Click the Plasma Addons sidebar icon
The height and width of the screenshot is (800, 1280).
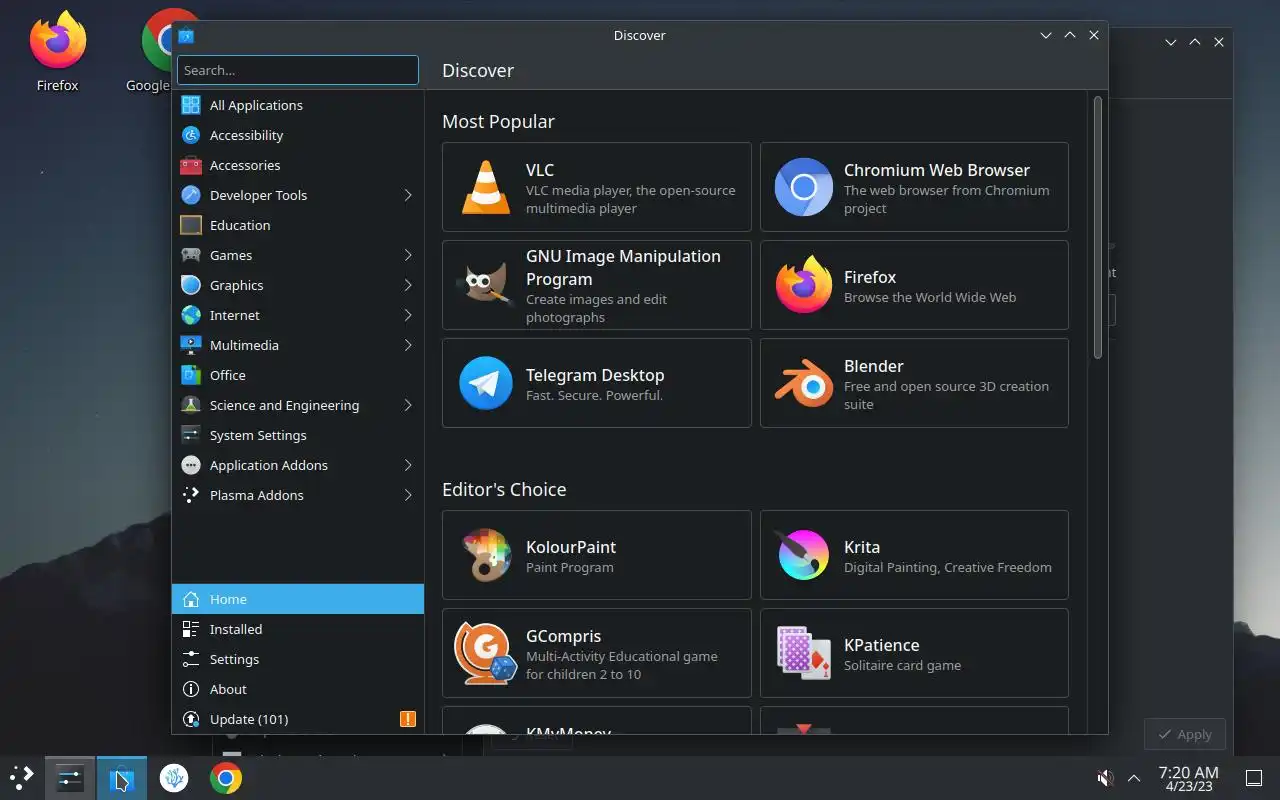(191, 495)
